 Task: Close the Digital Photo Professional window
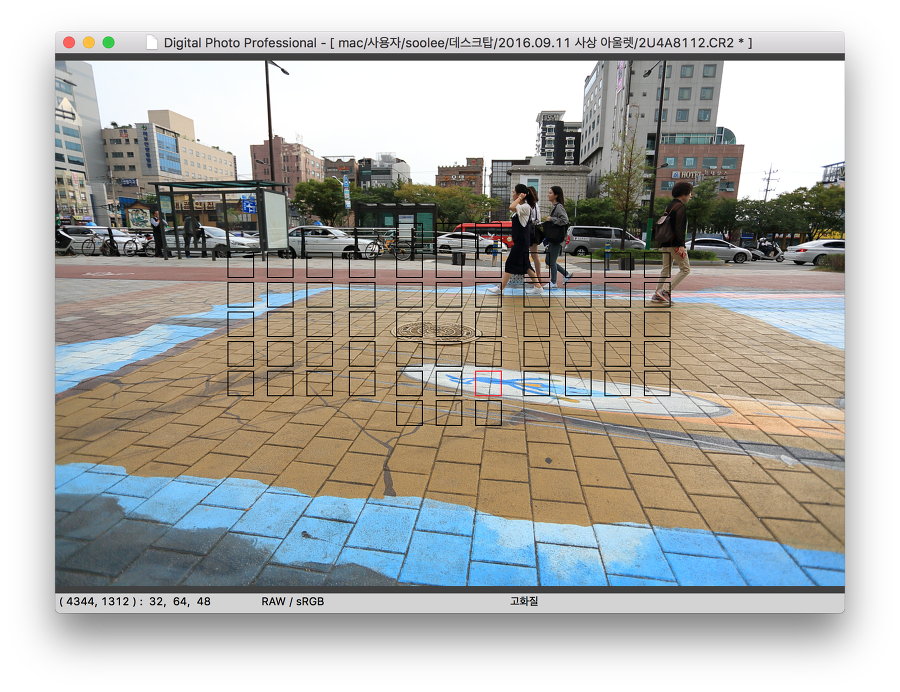click(x=69, y=42)
